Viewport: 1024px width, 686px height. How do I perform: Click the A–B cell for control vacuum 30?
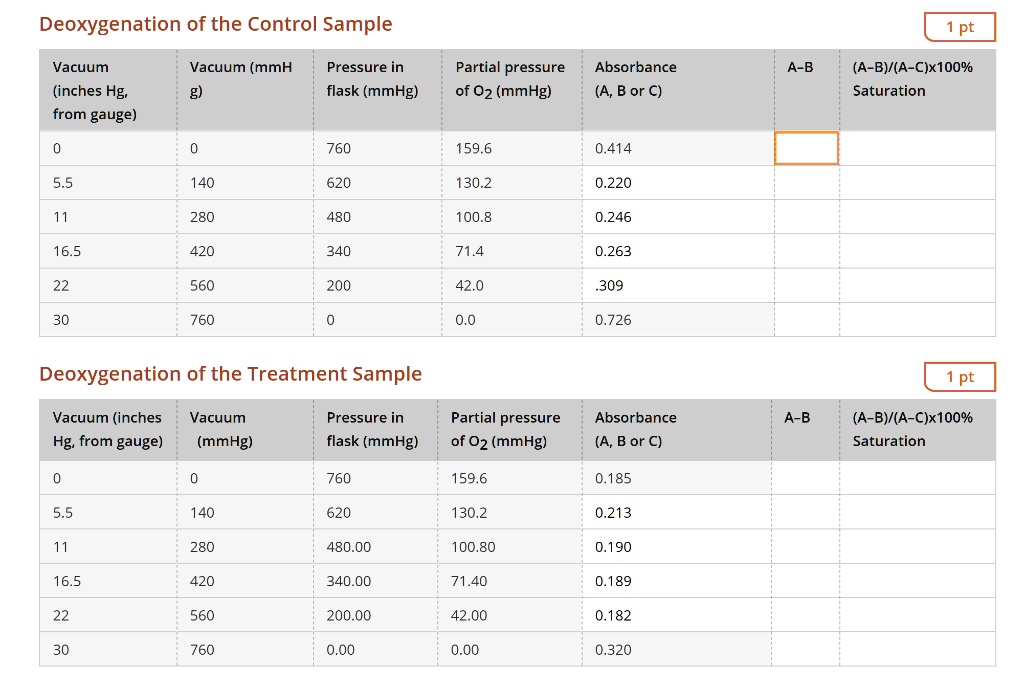806,319
